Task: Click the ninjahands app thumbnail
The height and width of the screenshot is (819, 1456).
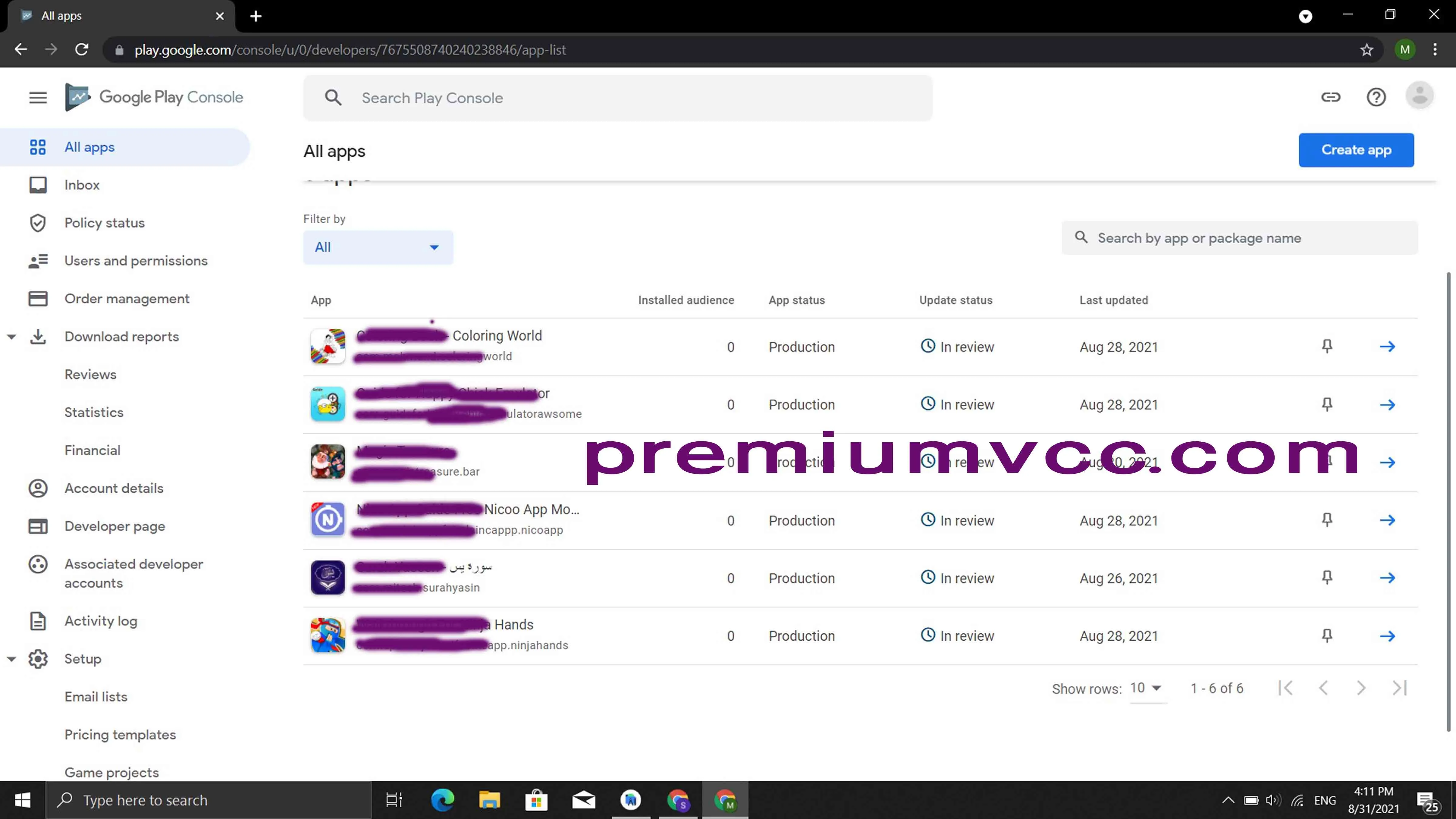Action: (x=328, y=635)
